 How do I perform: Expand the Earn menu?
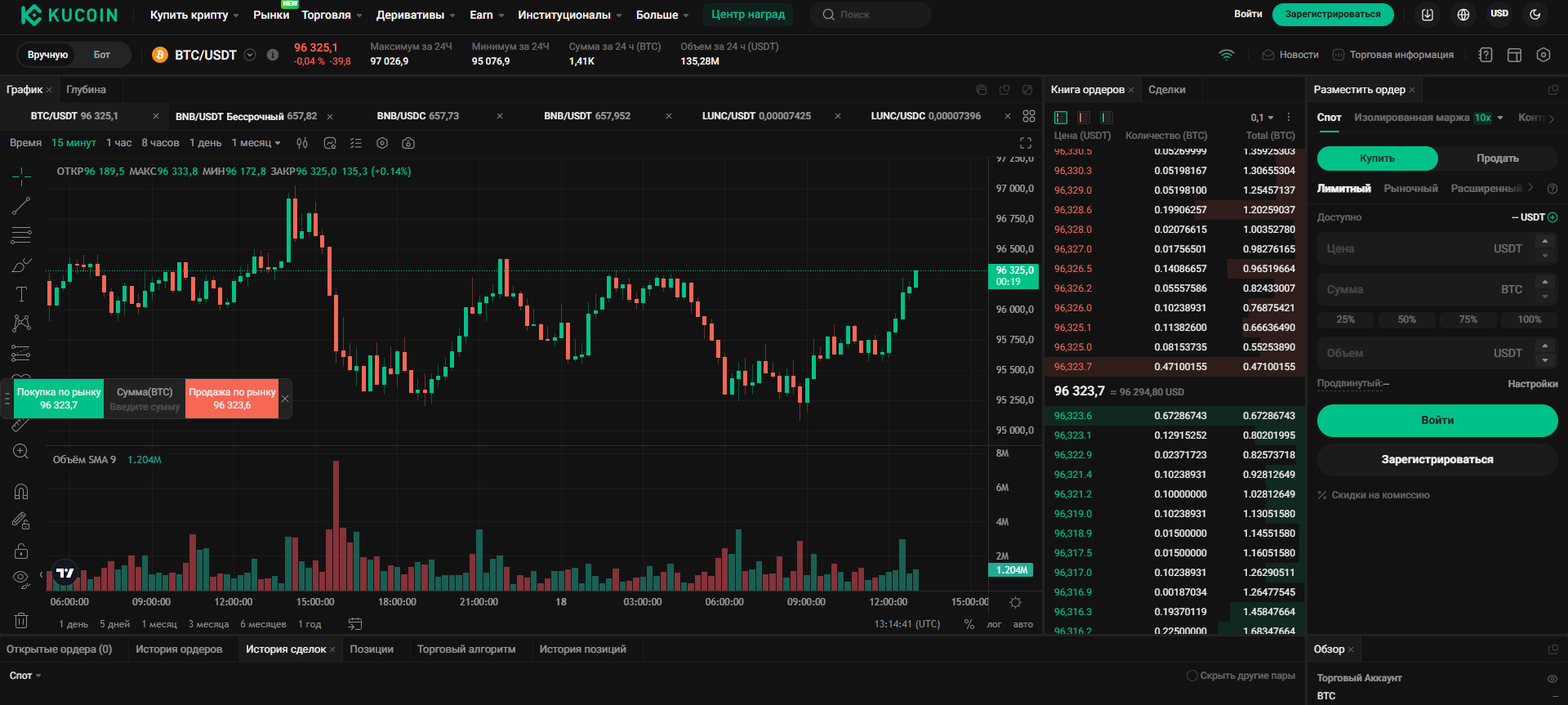(487, 15)
